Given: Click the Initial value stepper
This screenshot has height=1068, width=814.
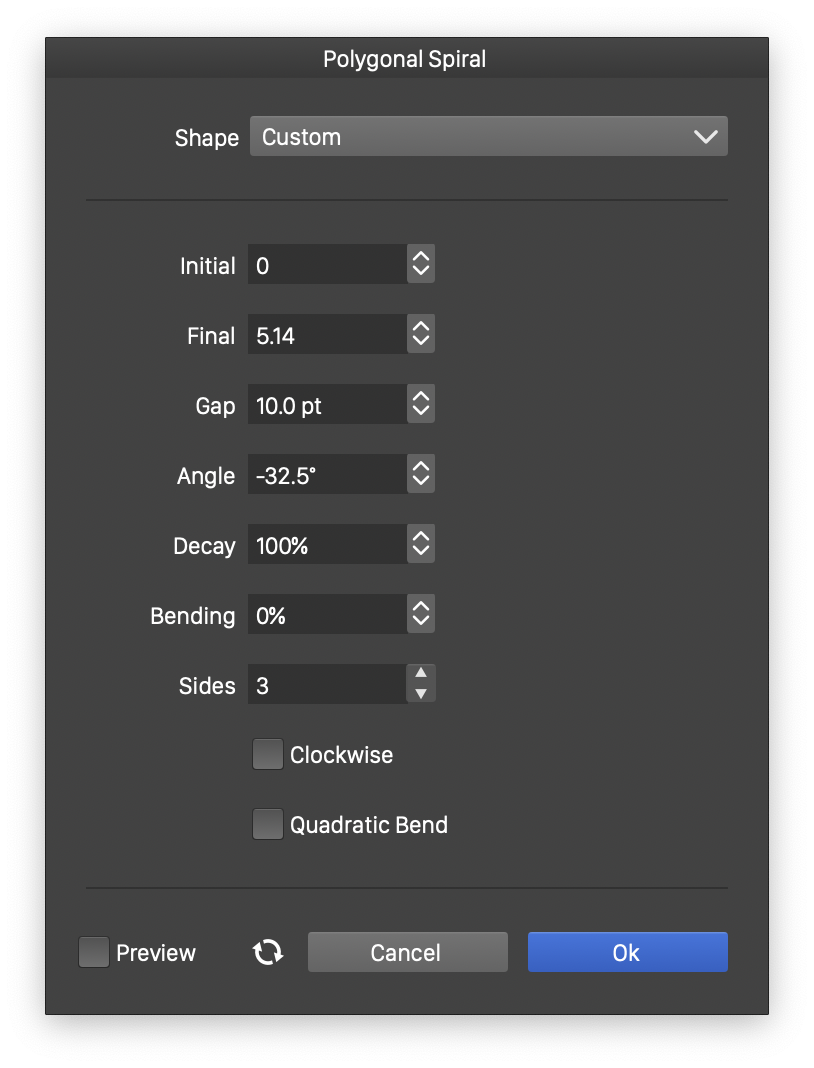Looking at the screenshot, I should tap(421, 265).
